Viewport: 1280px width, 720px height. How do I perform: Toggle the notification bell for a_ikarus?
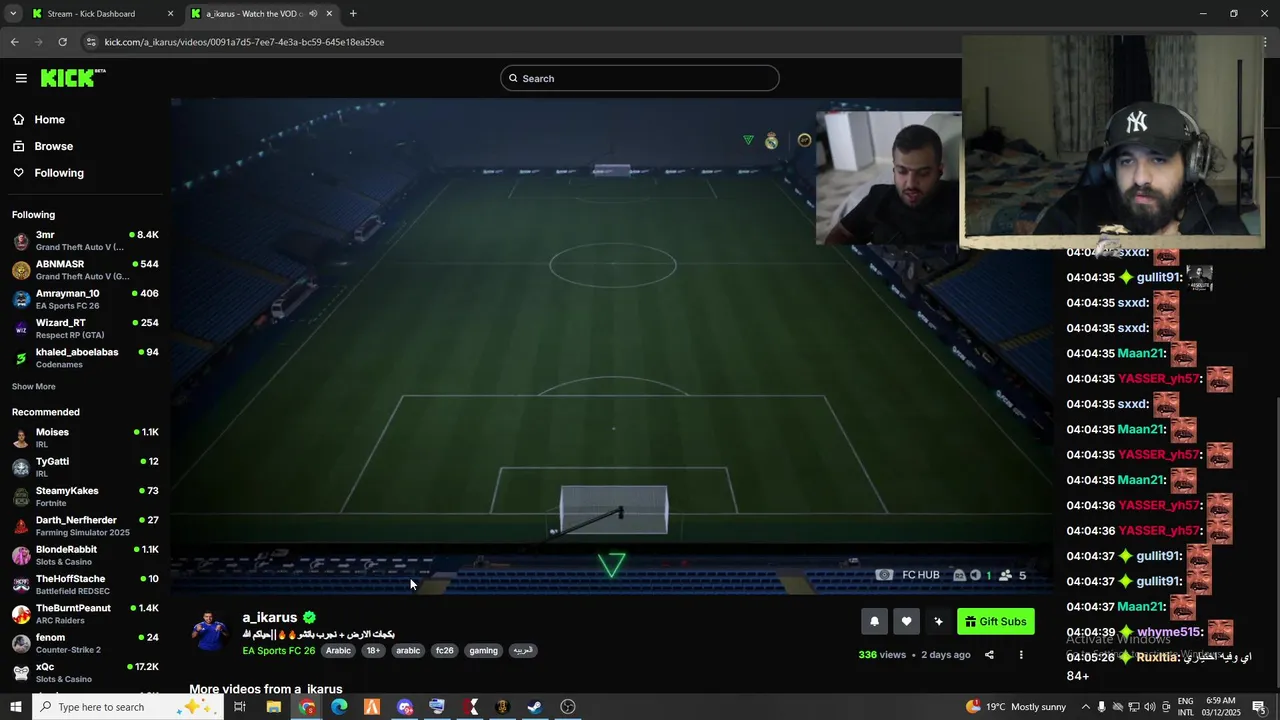pos(874,622)
